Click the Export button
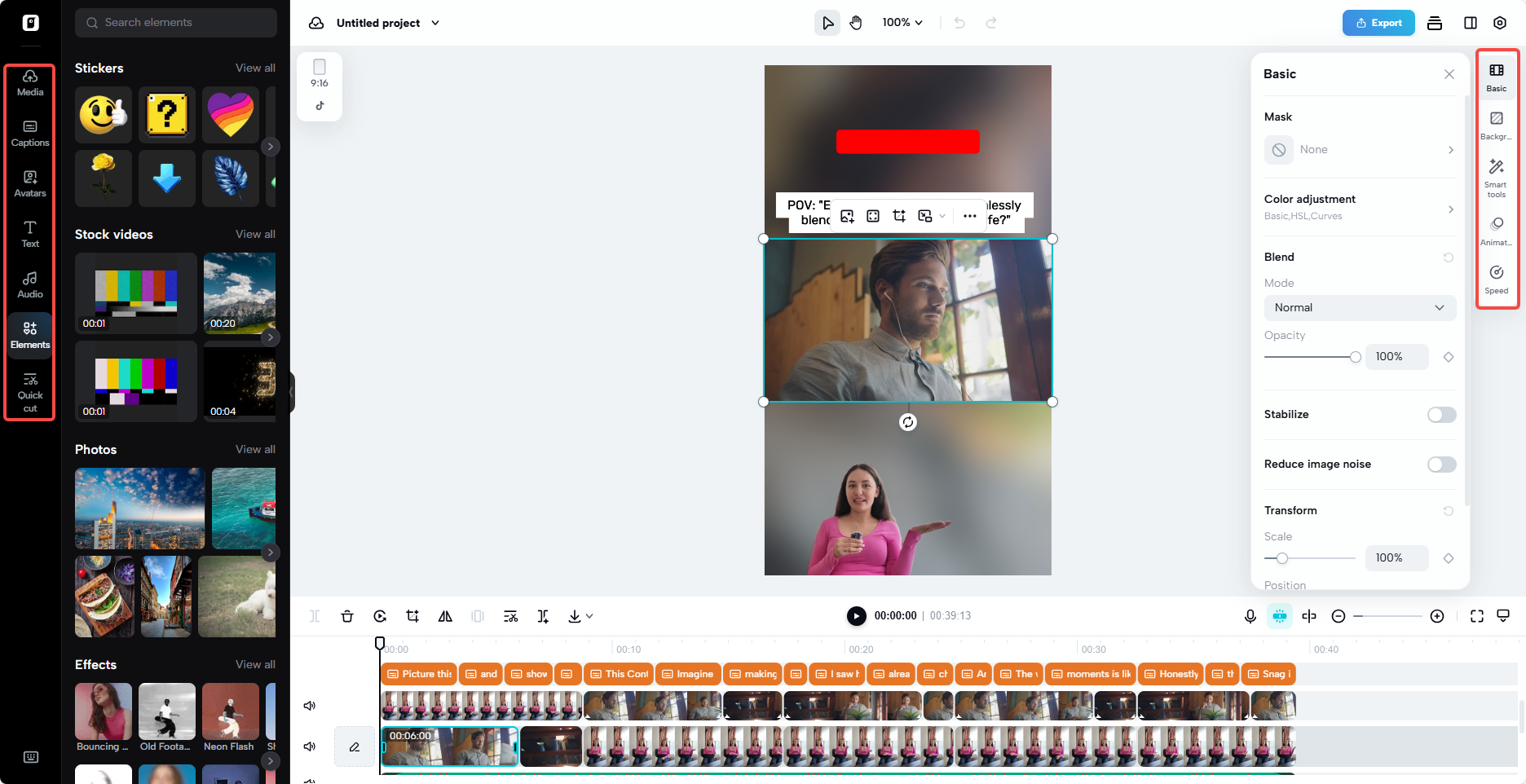Viewport: 1526px width, 784px height. pos(1378,22)
